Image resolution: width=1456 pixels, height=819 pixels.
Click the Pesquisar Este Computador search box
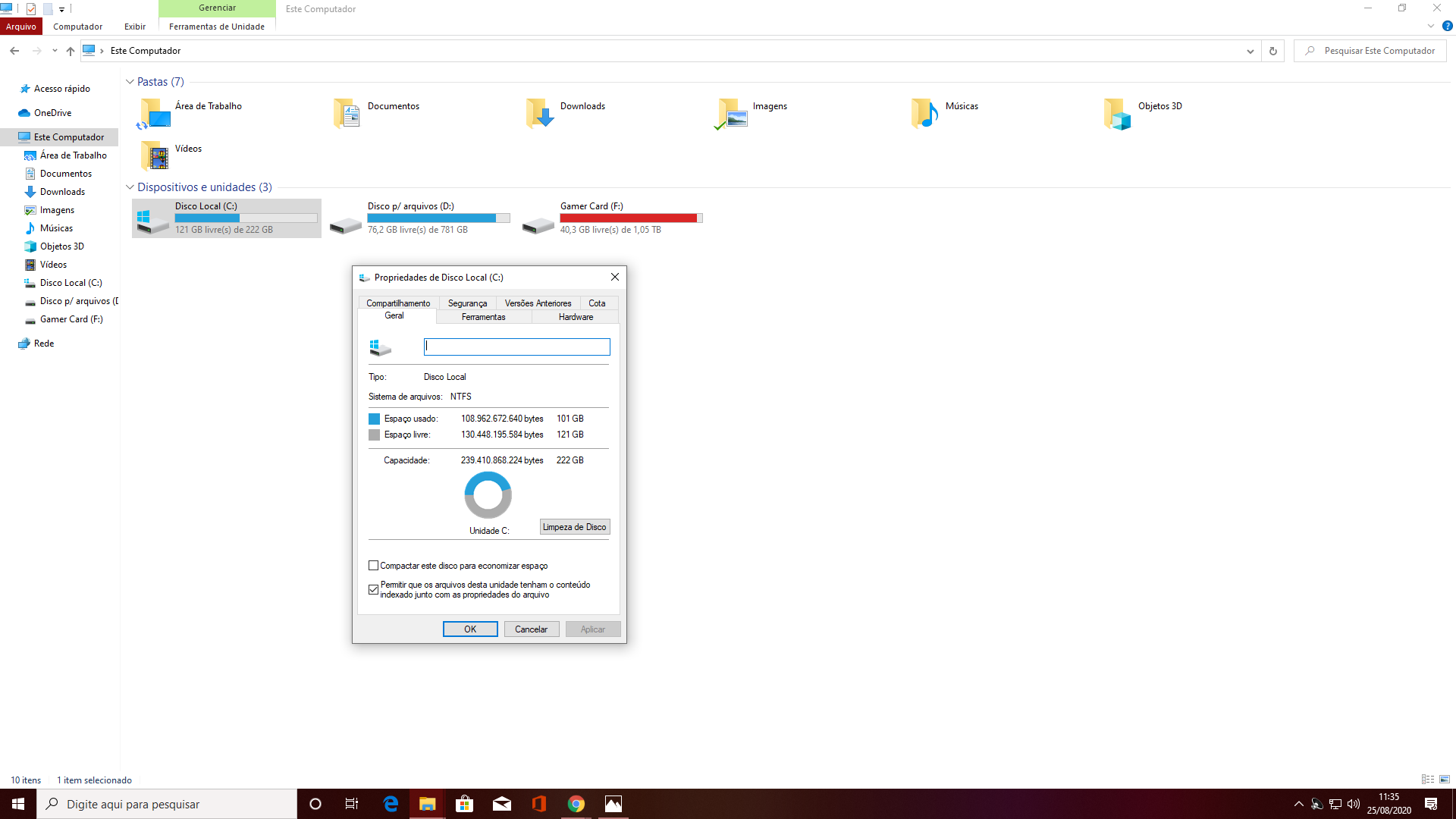[x=1371, y=51]
